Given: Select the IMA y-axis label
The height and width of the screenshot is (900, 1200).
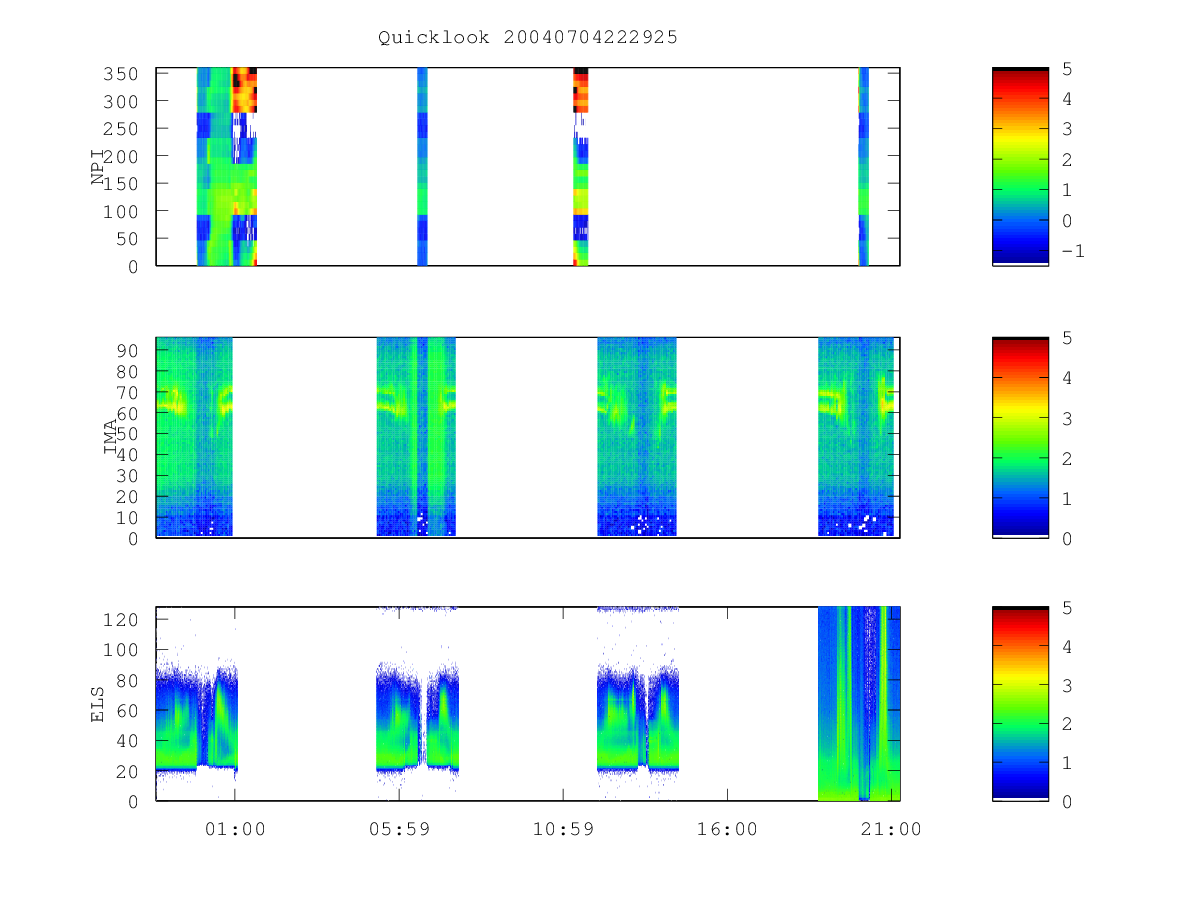Looking at the screenshot, I should pyautogui.click(x=110, y=437).
